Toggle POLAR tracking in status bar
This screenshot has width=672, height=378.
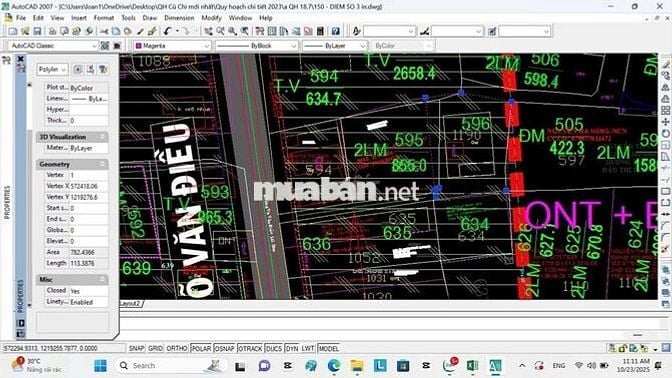click(x=201, y=348)
